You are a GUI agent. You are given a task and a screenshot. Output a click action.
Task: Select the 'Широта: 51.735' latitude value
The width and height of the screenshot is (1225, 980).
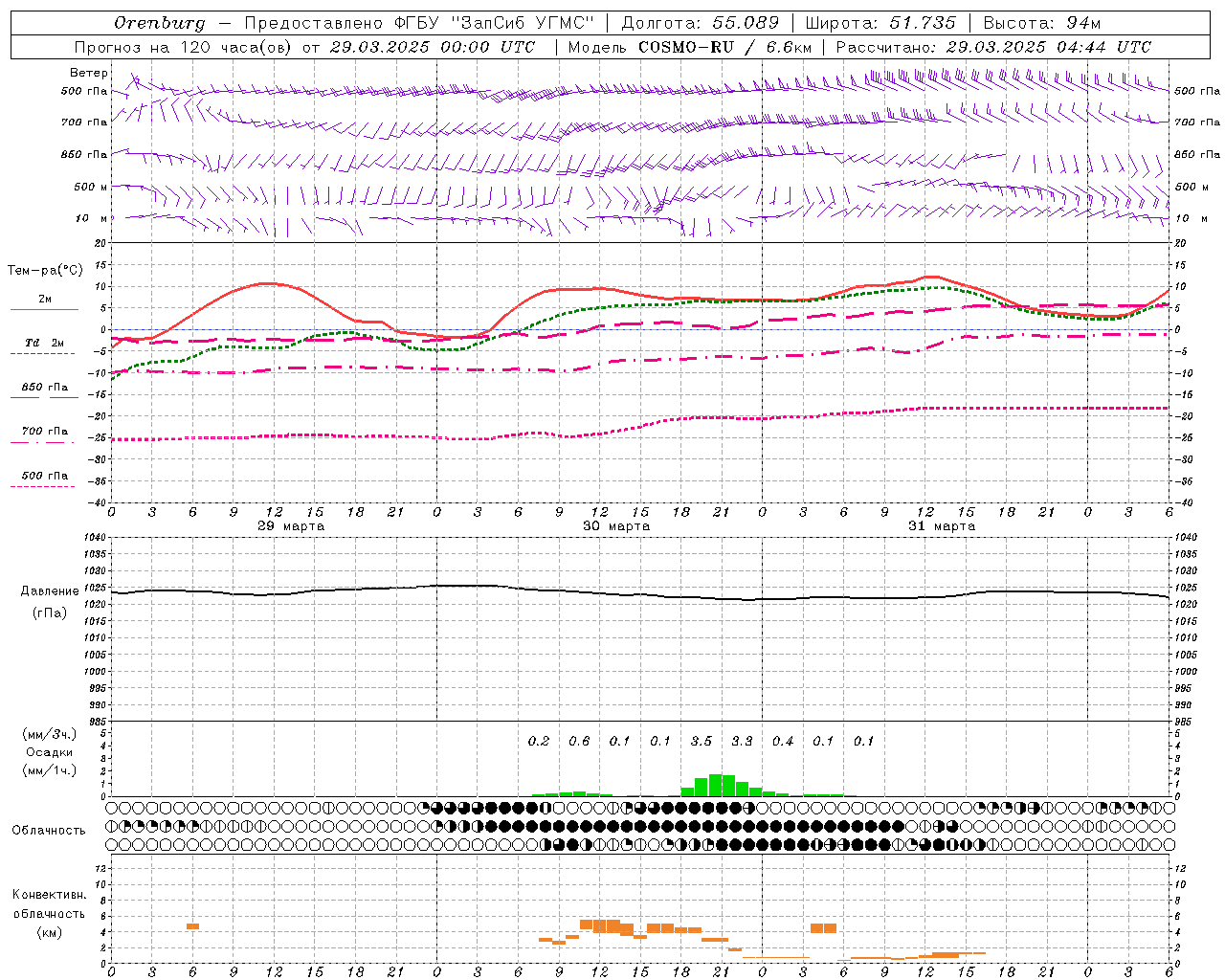click(x=880, y=23)
